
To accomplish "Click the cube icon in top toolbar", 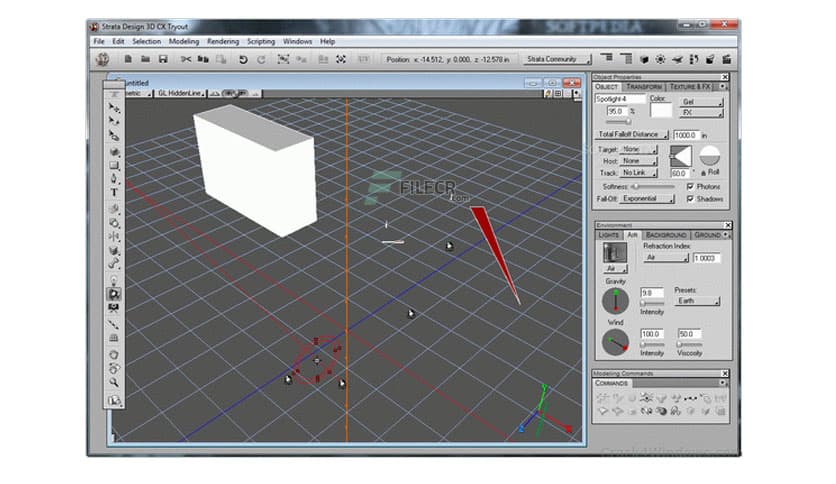I will 644,59.
